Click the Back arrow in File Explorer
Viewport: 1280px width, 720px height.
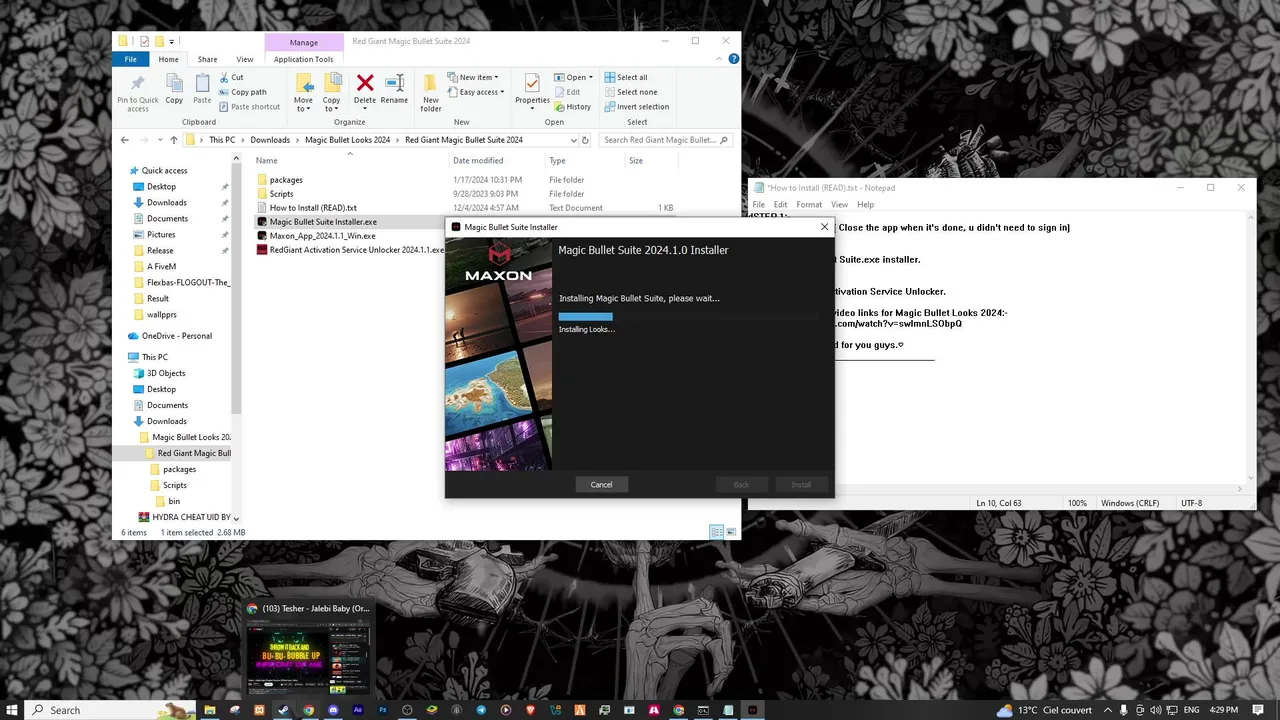tap(124, 140)
